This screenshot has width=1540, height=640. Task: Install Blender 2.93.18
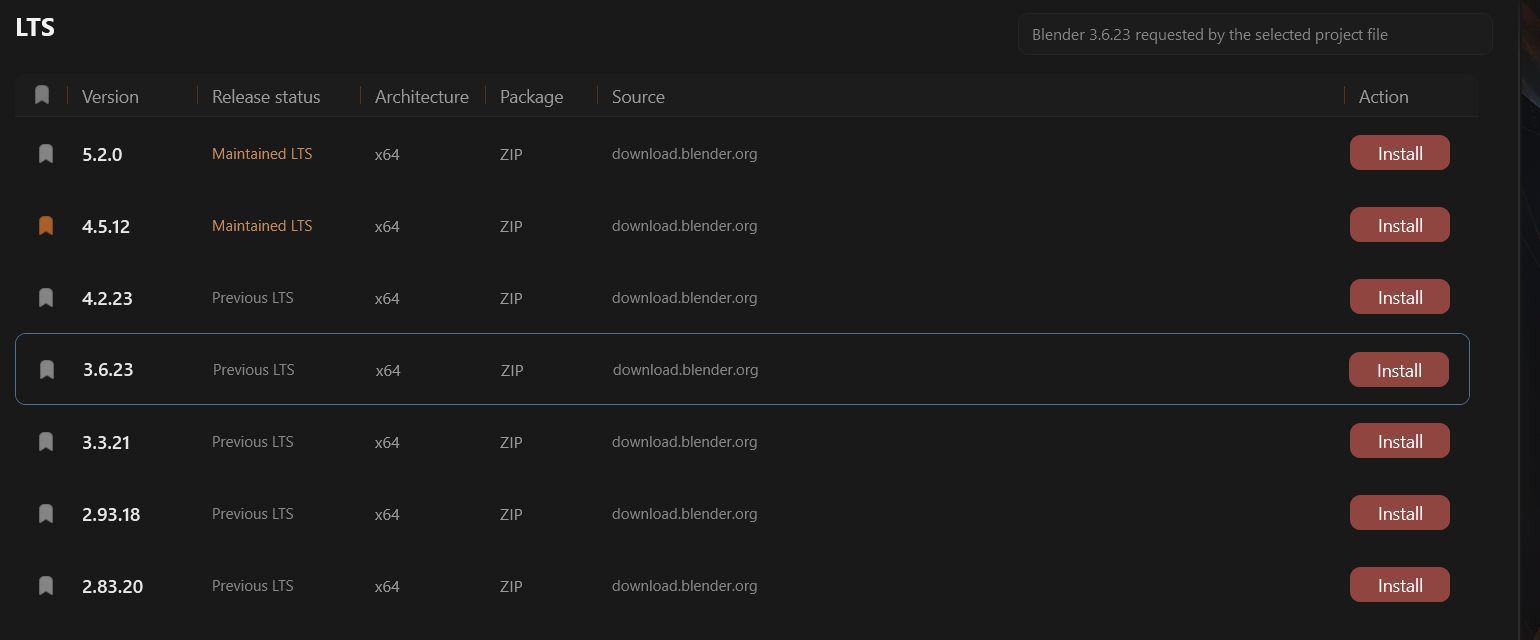click(1400, 513)
